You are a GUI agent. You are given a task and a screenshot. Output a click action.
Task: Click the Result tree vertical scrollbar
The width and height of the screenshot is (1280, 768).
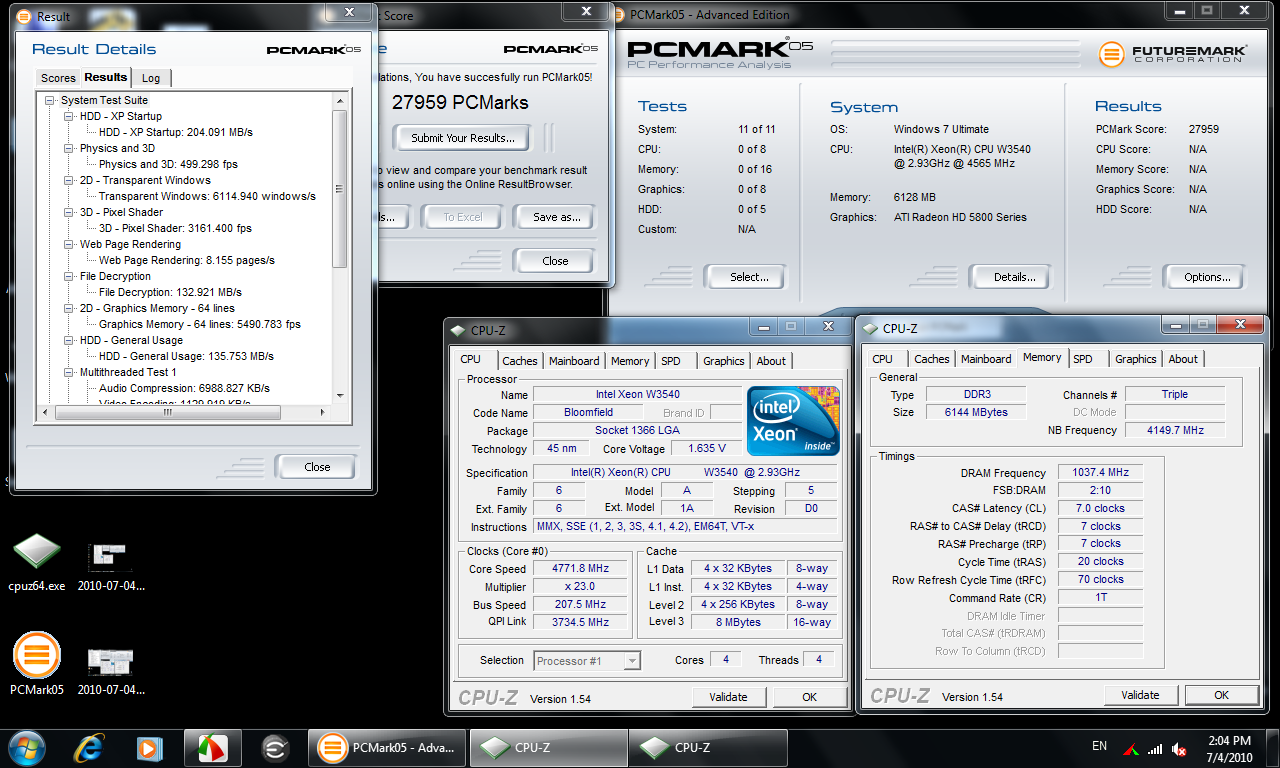click(x=339, y=189)
